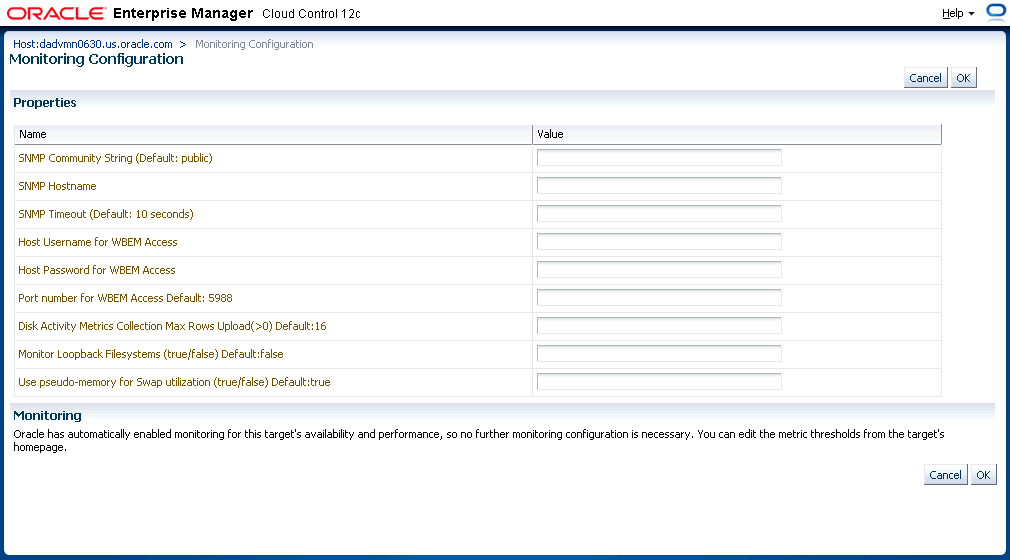Screen dimensions: 1010x560
Task: Click the Name column header
Action: coord(273,134)
